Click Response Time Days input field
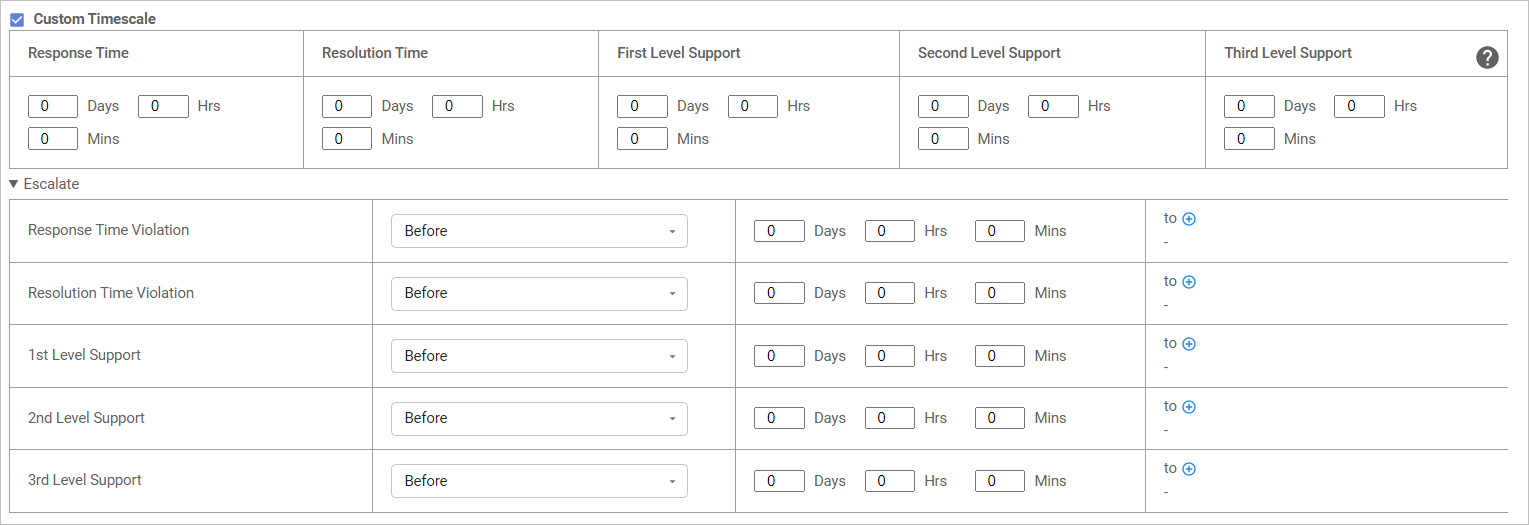Image resolution: width=1529 pixels, height=525 pixels. [53, 106]
